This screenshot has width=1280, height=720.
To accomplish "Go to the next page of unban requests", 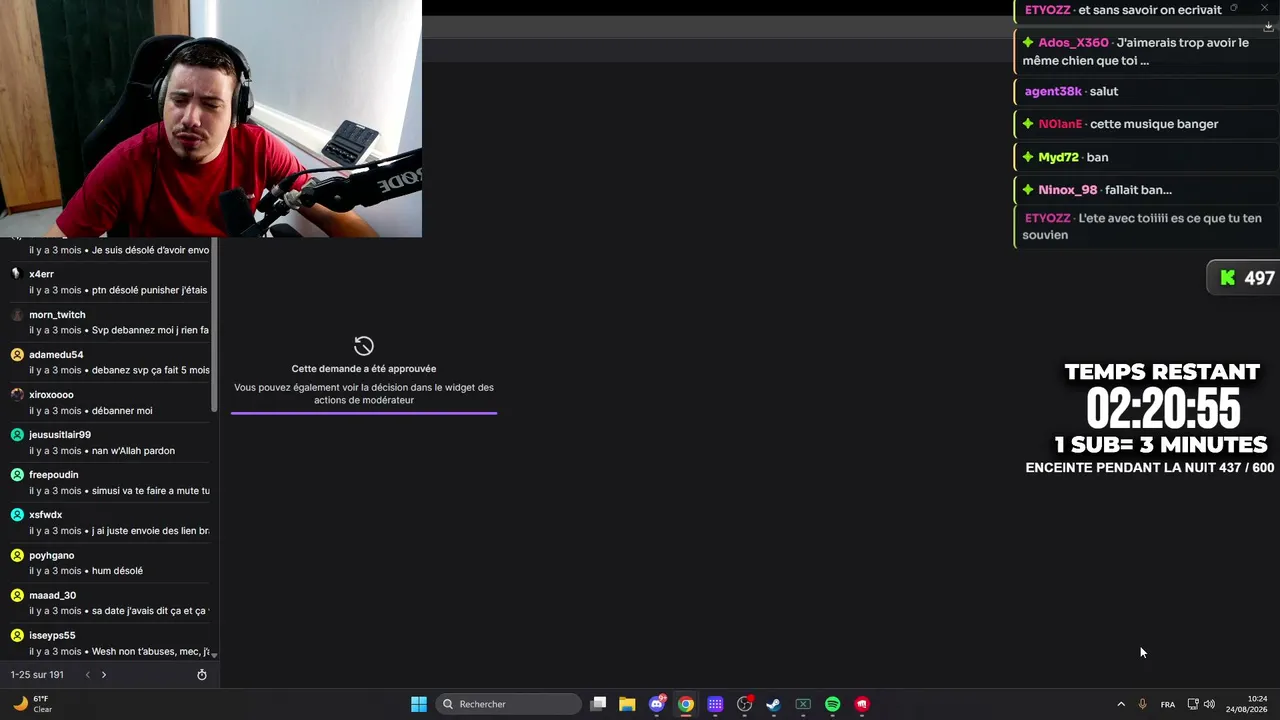I will [104, 675].
